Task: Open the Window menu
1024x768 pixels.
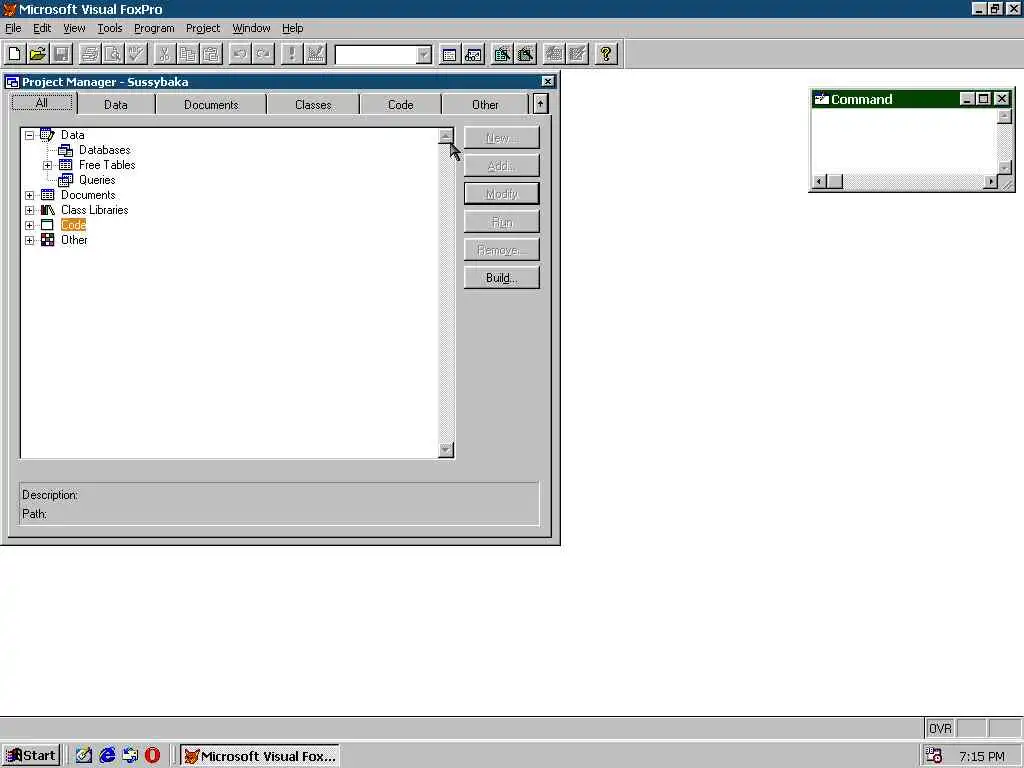Action: tap(251, 28)
